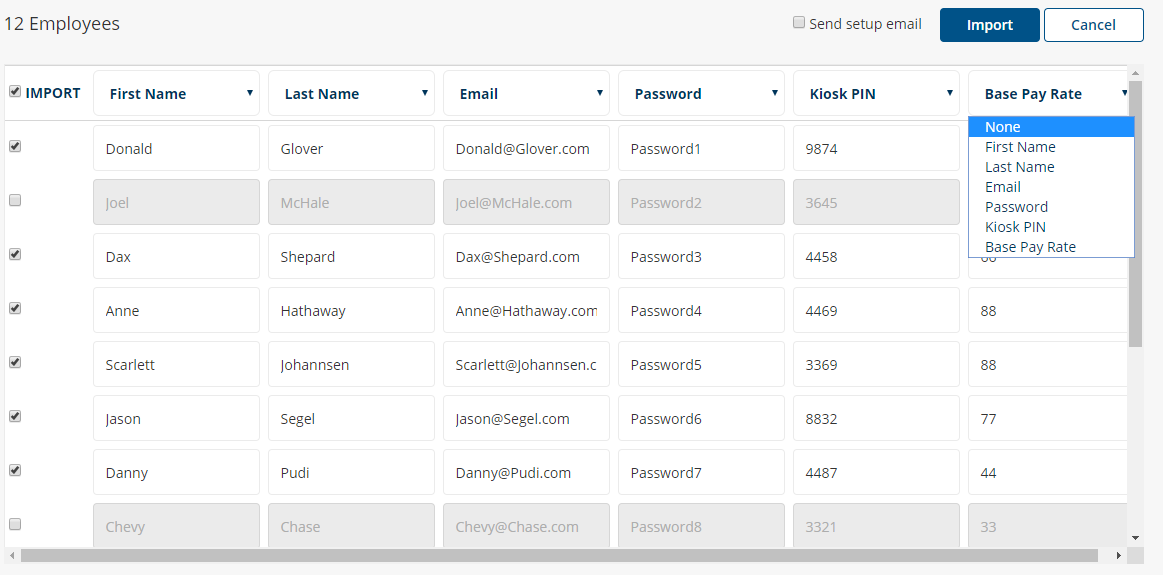
Task: Check the import box for Chevy Chase
Action: [15, 525]
